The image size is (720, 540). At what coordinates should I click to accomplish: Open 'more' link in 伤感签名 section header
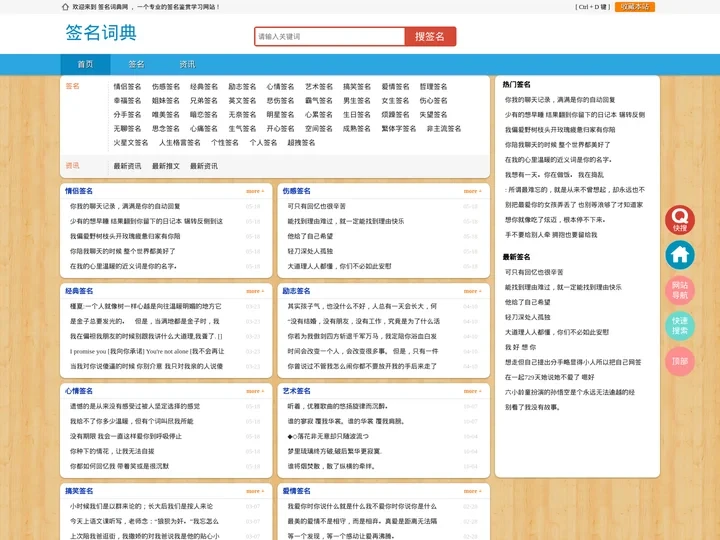[x=472, y=191]
